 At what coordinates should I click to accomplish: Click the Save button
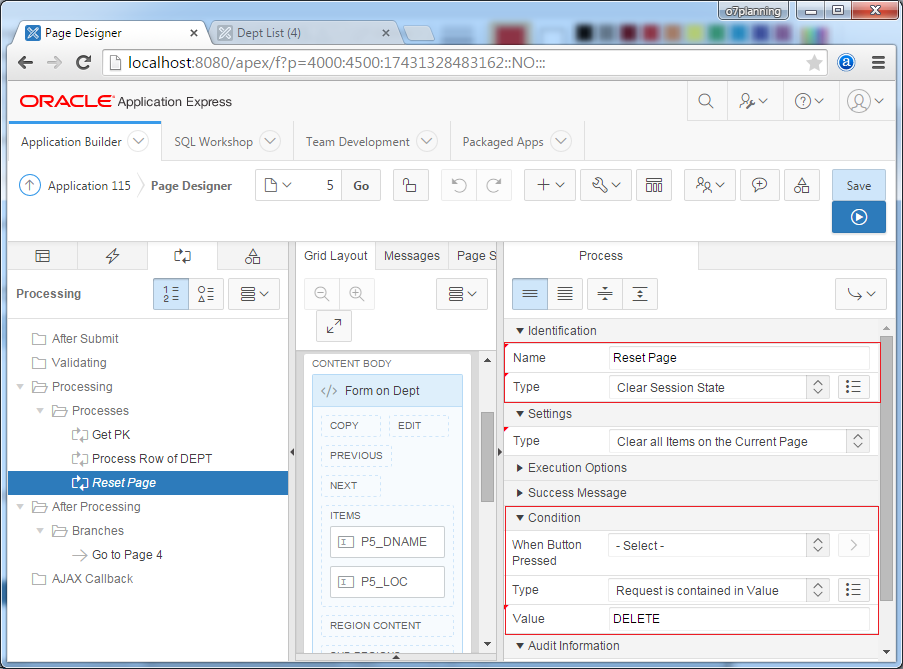tap(859, 185)
